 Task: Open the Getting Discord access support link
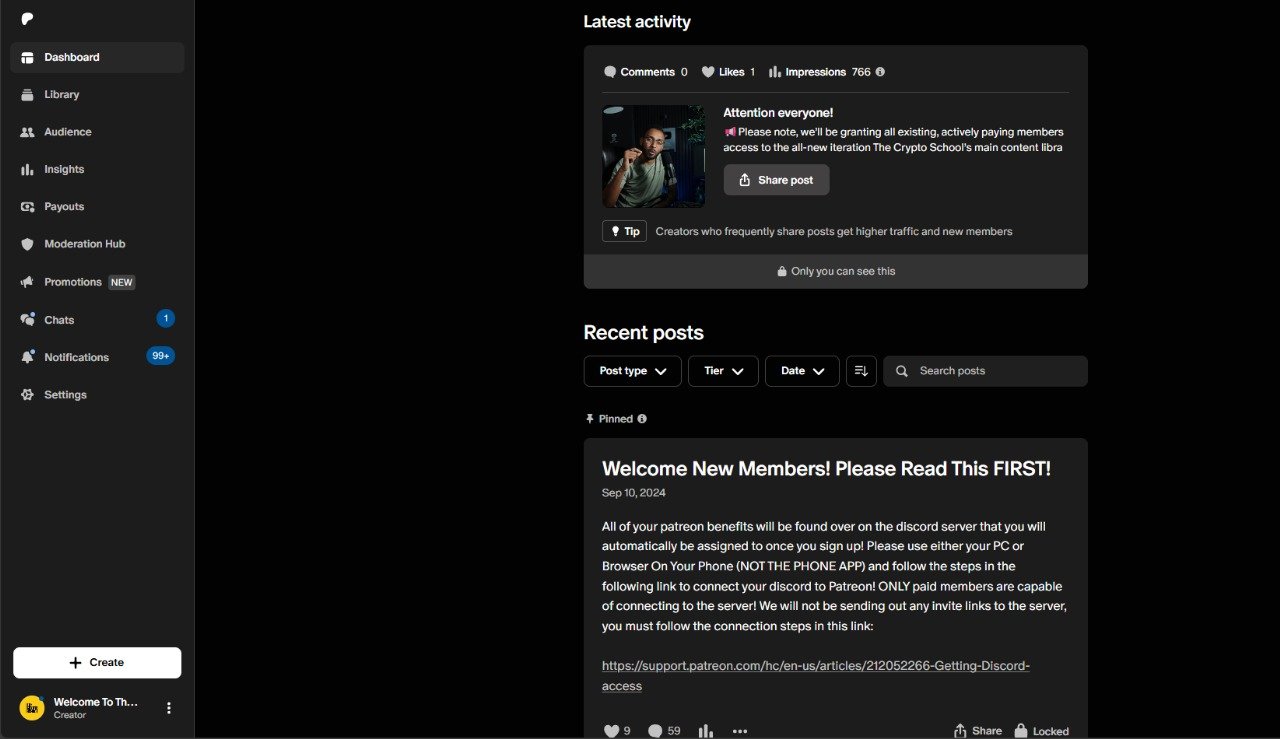[815, 676]
